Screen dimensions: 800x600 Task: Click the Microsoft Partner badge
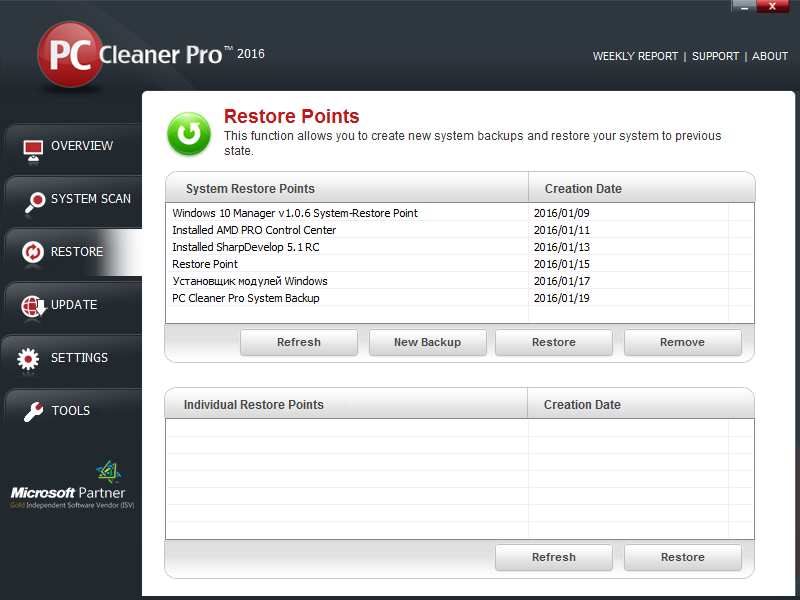[x=72, y=485]
